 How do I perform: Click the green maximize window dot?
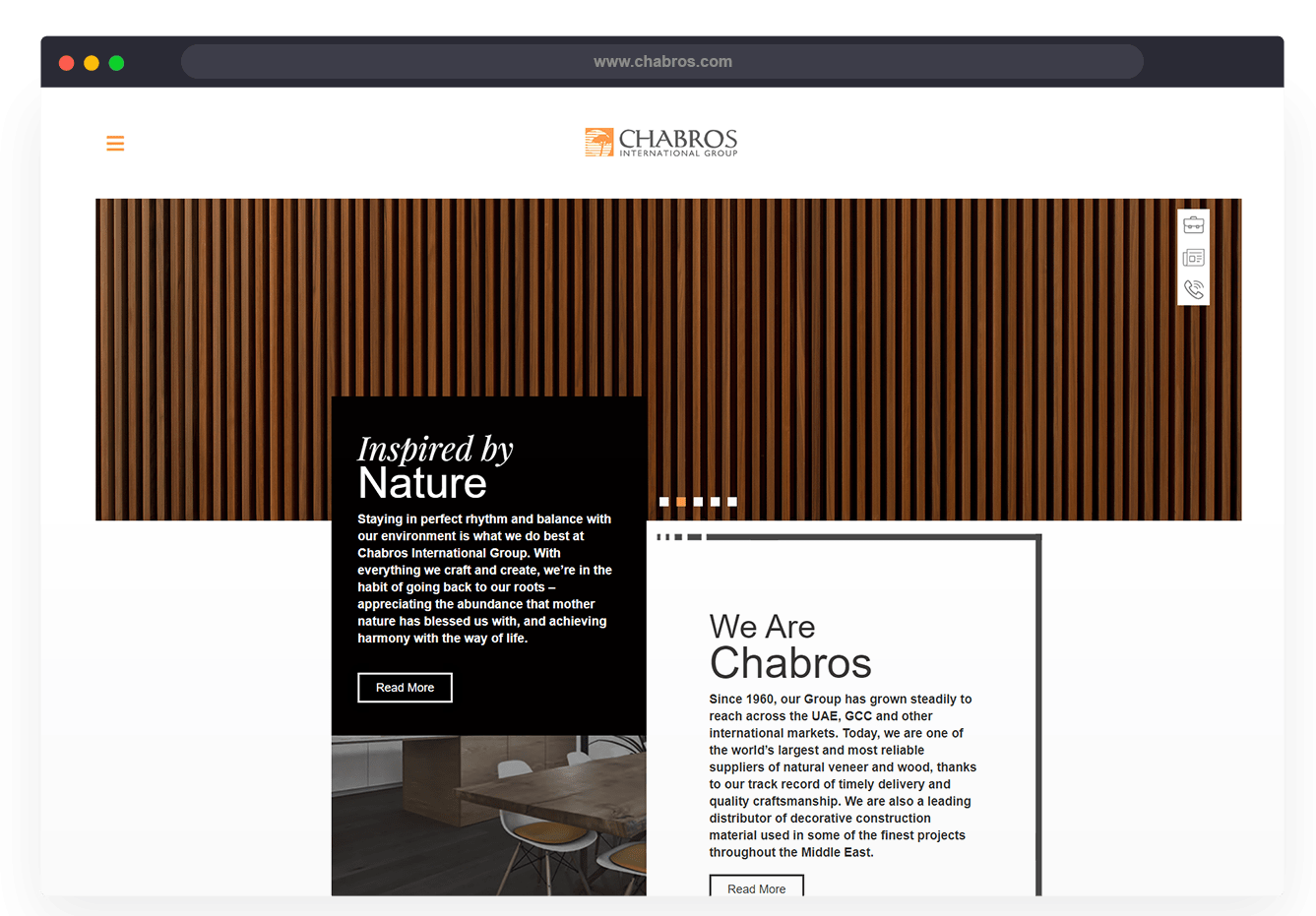click(116, 63)
